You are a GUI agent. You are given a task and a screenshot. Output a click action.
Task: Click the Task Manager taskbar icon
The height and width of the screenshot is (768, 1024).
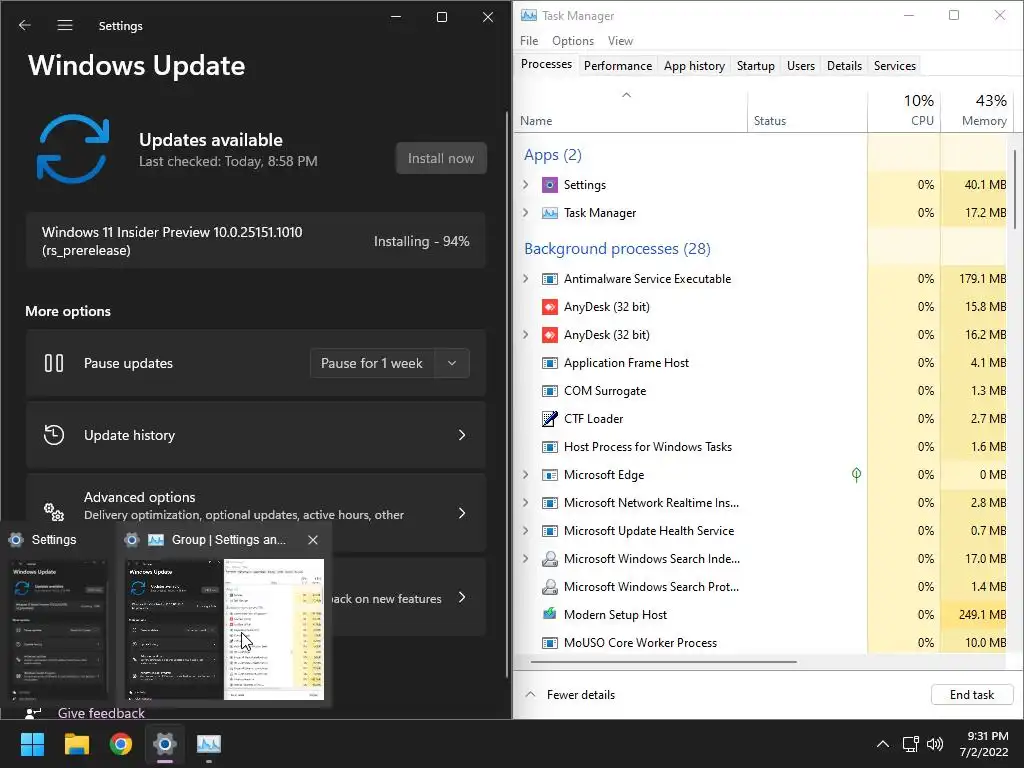click(209, 744)
